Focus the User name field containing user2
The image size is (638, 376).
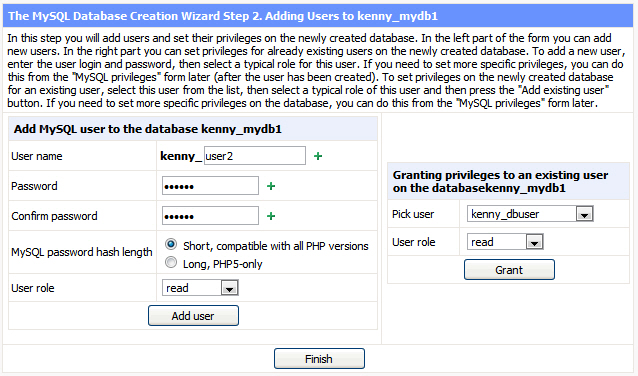(255, 156)
